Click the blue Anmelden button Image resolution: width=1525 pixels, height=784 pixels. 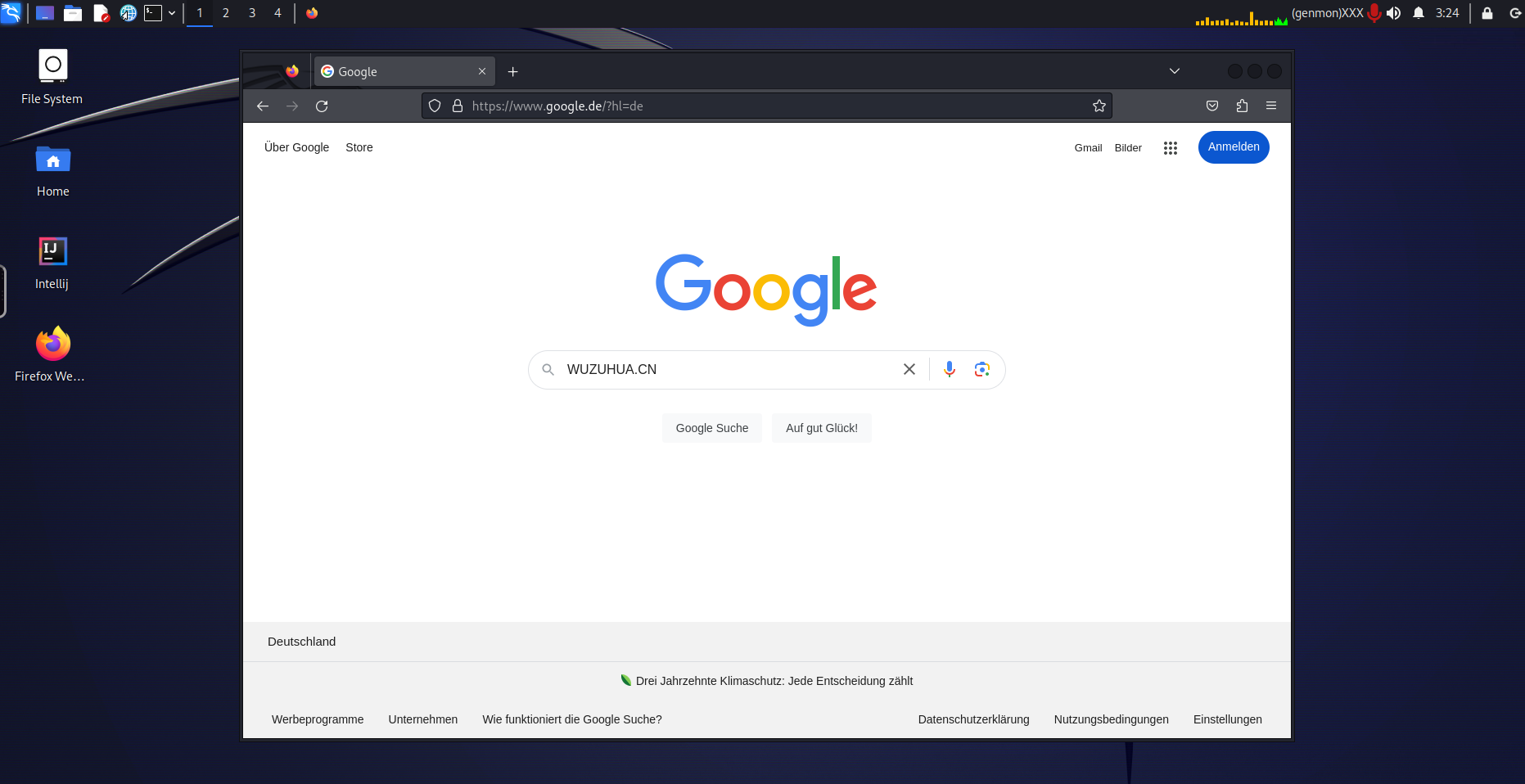1233,147
